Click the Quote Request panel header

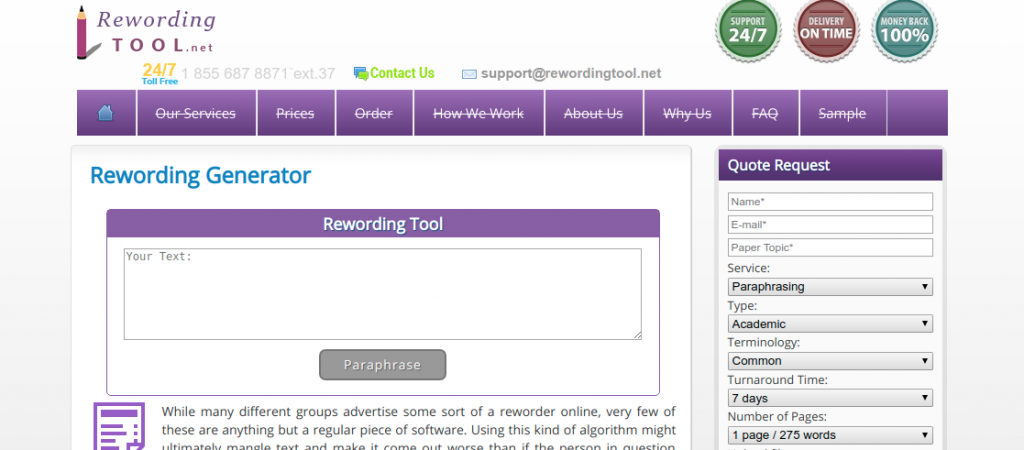coord(830,165)
